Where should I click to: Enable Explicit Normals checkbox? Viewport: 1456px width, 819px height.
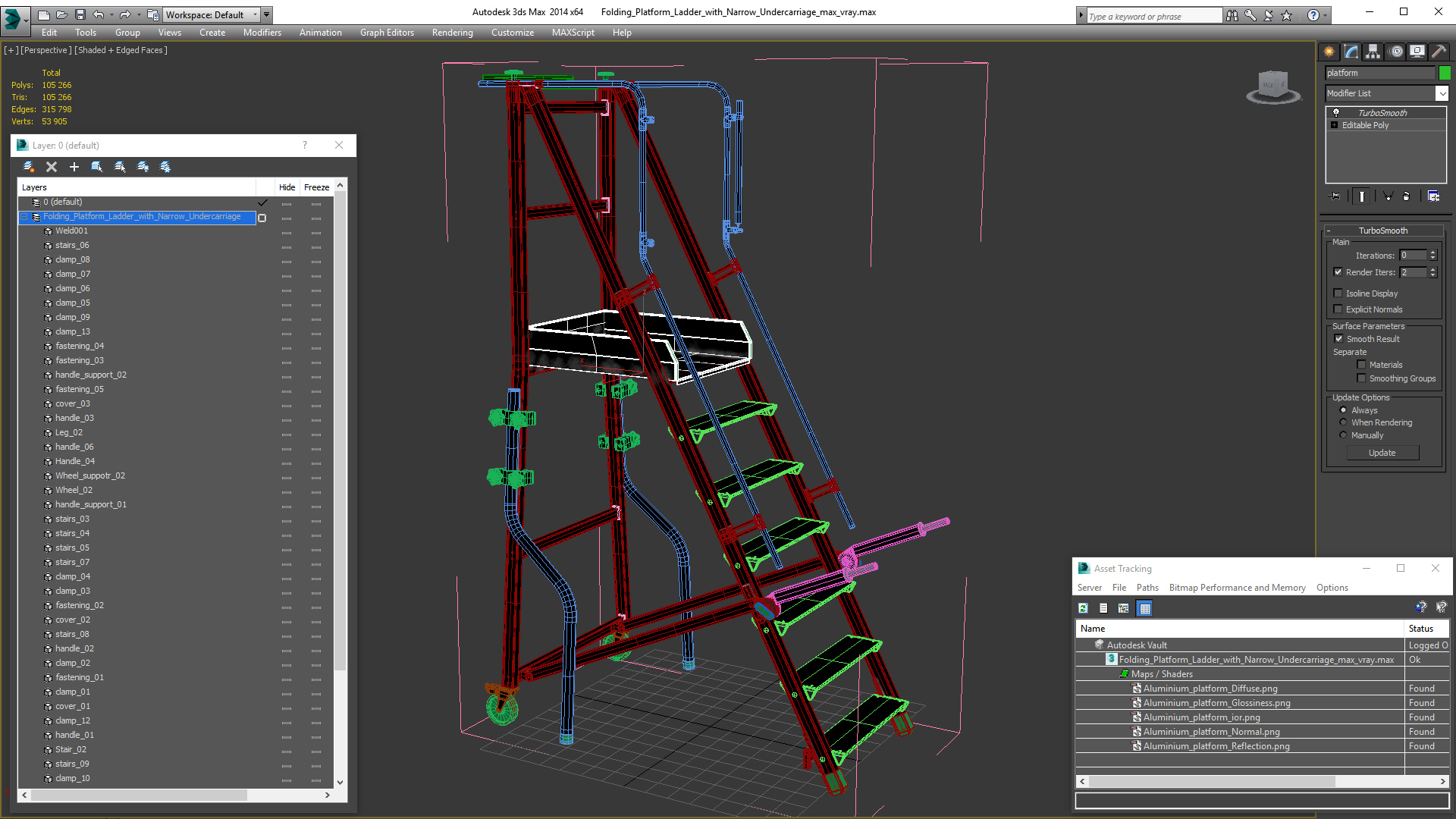click(1338, 309)
